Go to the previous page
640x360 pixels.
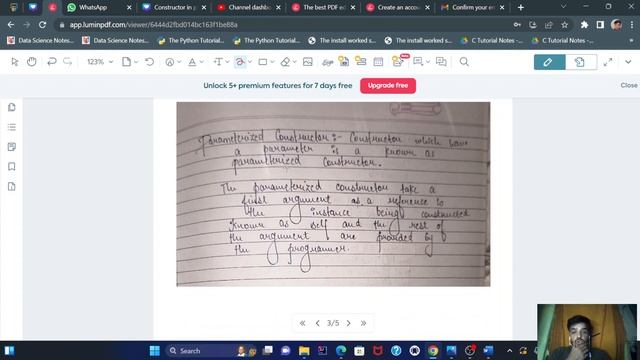click(x=318, y=323)
